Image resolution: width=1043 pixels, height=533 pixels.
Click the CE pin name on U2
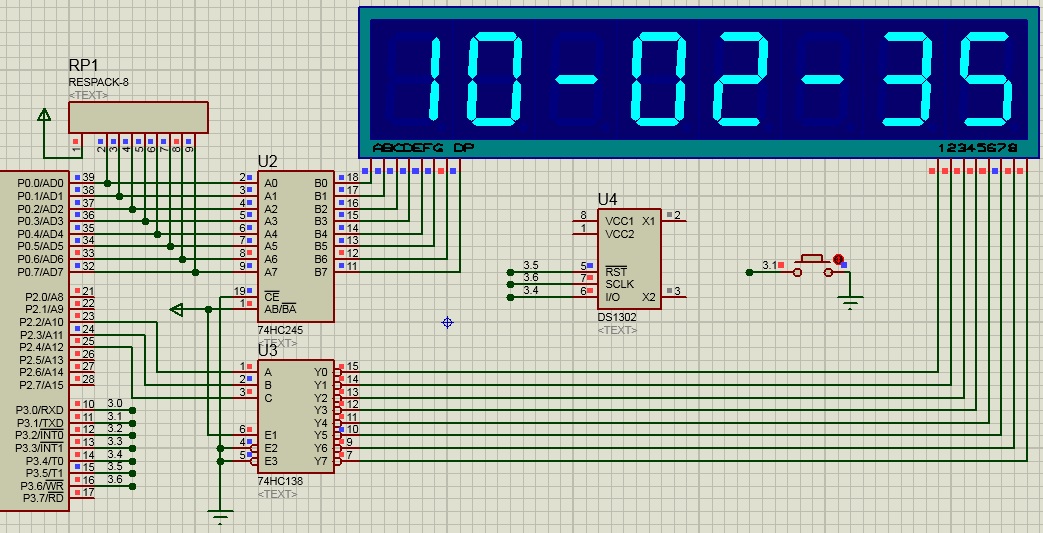point(271,297)
